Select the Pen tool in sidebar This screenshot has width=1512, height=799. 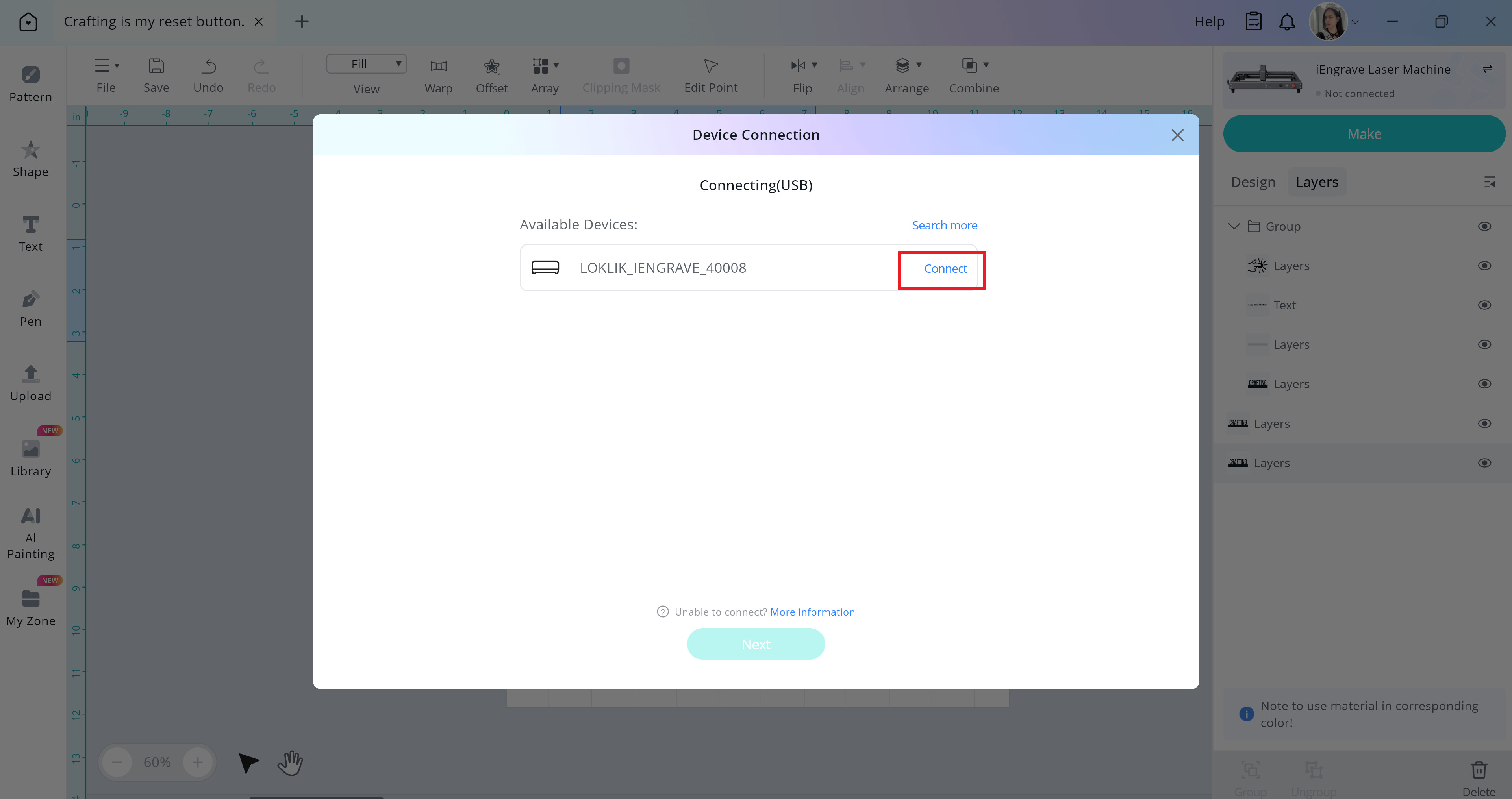tap(31, 309)
